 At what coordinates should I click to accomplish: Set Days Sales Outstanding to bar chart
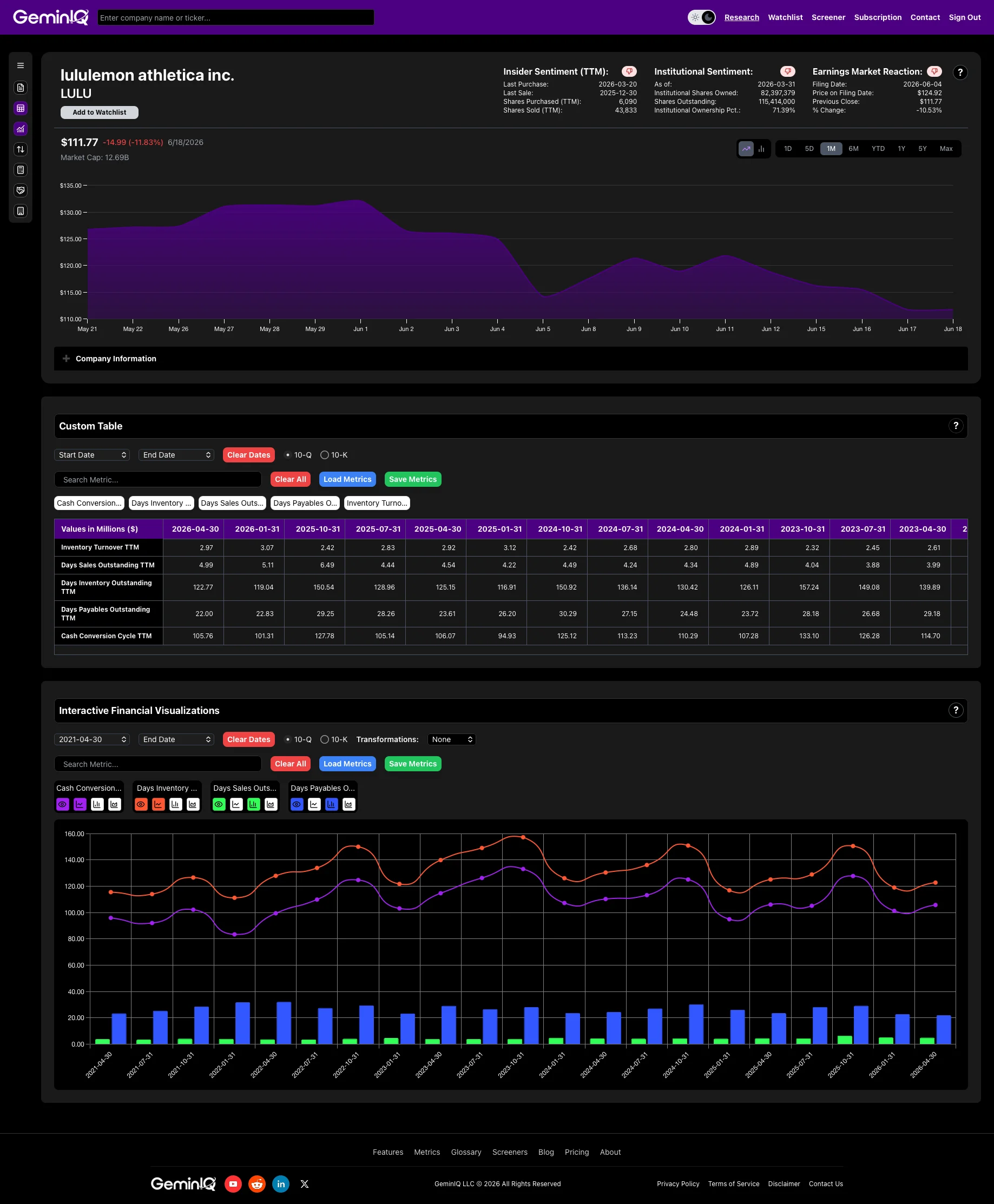click(254, 804)
